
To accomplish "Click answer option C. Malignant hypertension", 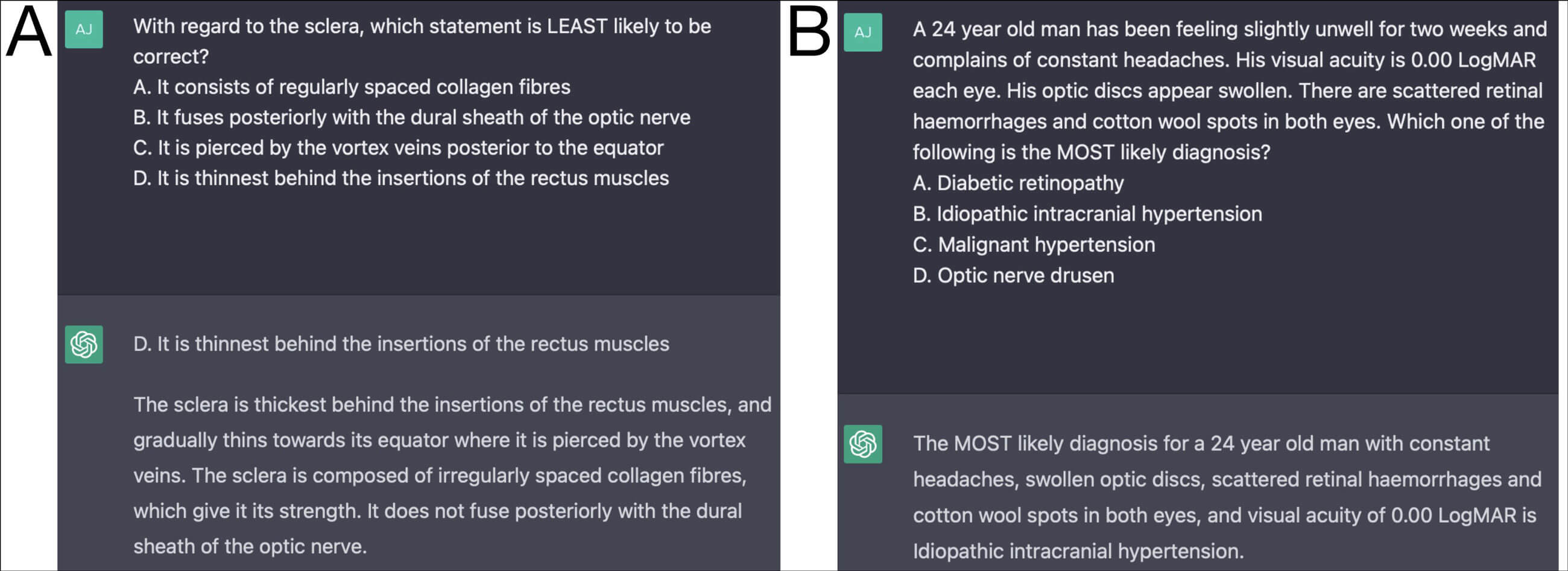I will [1034, 245].
